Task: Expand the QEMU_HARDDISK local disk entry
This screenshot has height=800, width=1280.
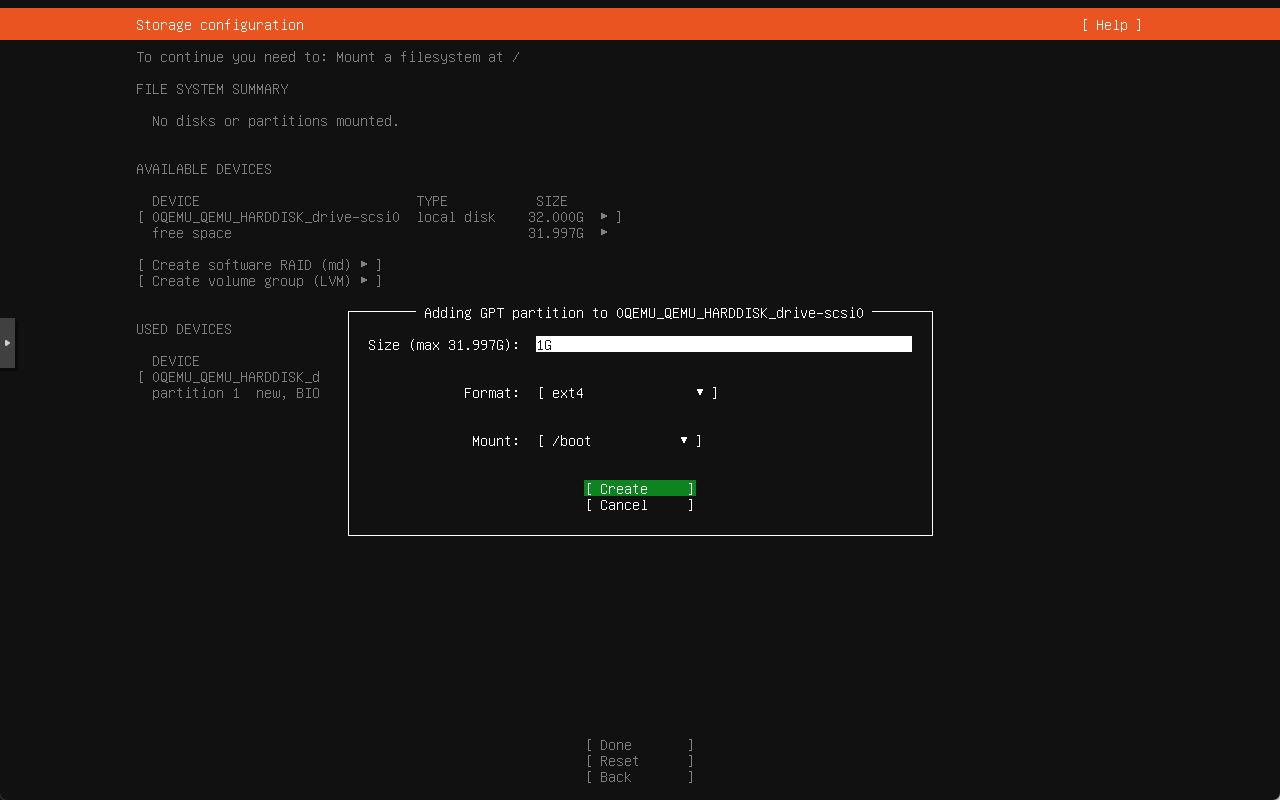Action: pos(380,217)
